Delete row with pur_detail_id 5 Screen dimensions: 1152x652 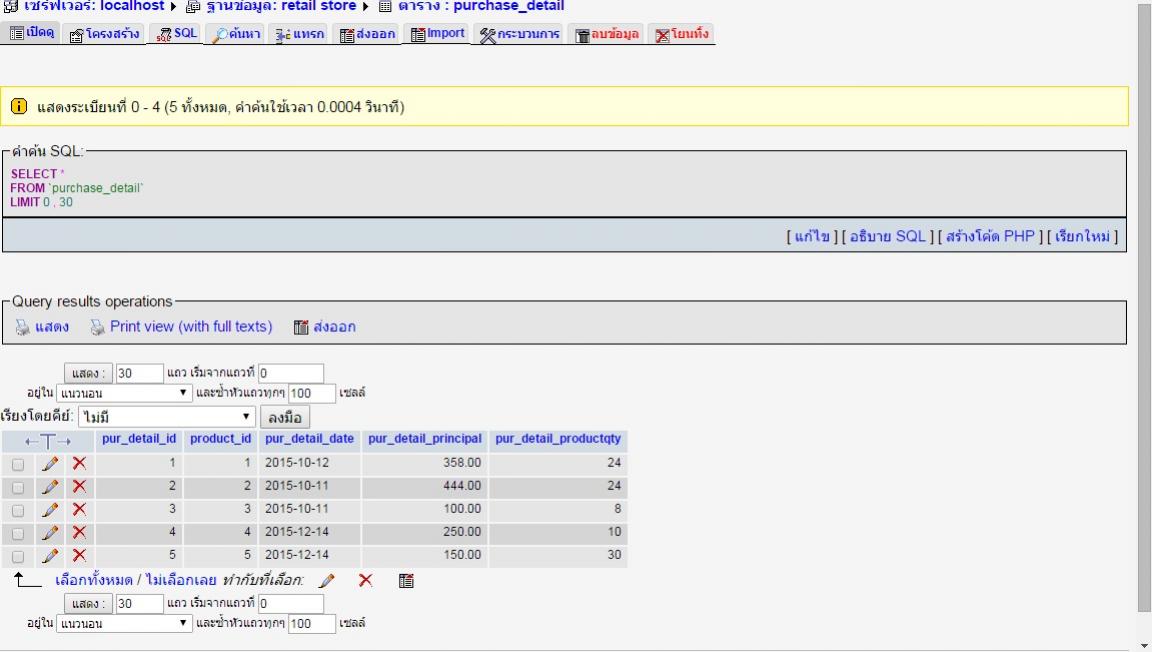coord(79,556)
